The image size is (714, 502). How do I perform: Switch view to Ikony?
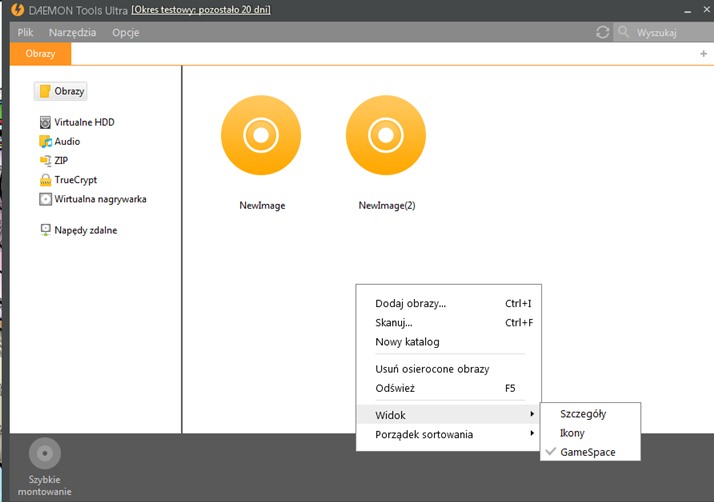click(590, 433)
